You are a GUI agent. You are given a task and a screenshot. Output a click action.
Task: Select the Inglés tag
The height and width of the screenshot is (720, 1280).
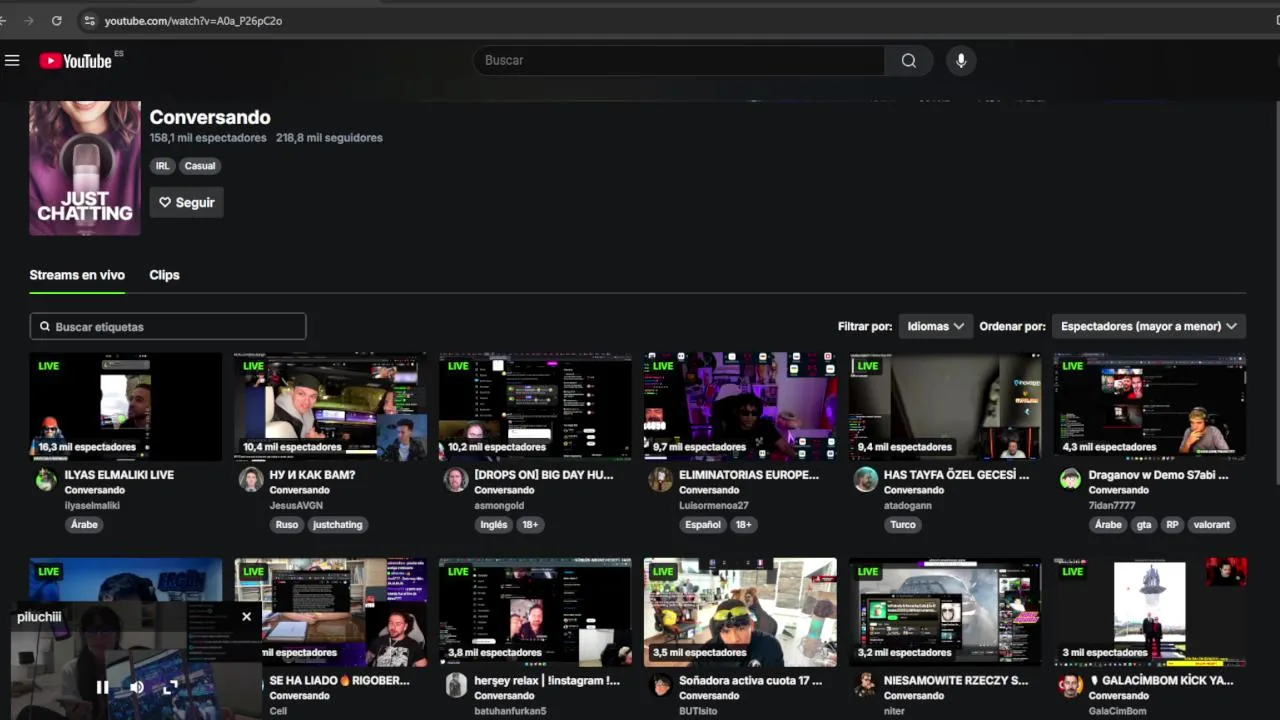pos(494,525)
